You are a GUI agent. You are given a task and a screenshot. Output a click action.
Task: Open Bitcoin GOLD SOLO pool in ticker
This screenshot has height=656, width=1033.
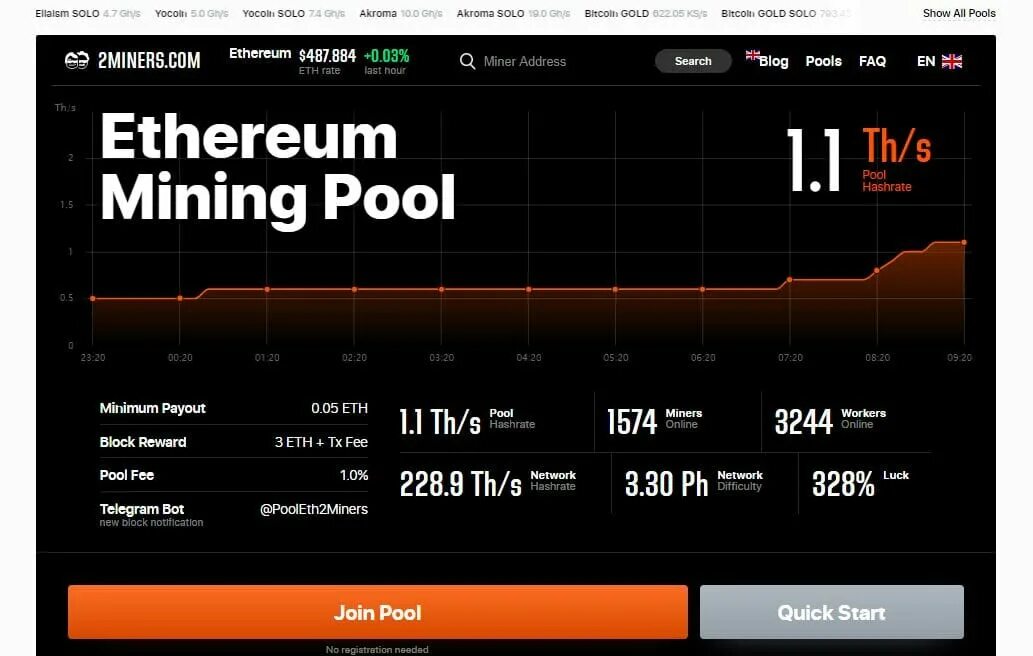[x=785, y=13]
